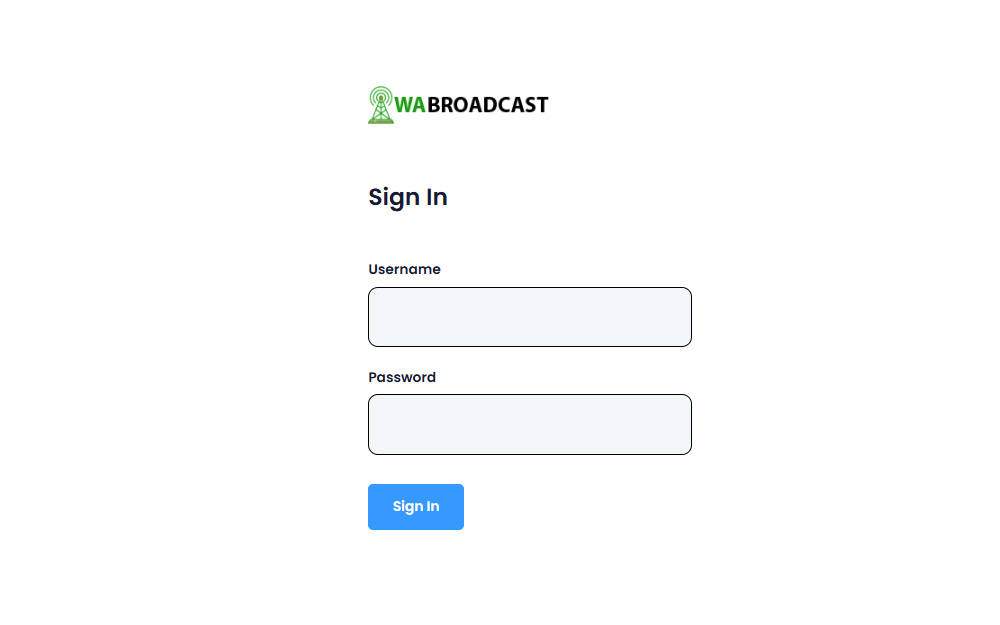Activate the field for entering password

pyautogui.click(x=529, y=425)
